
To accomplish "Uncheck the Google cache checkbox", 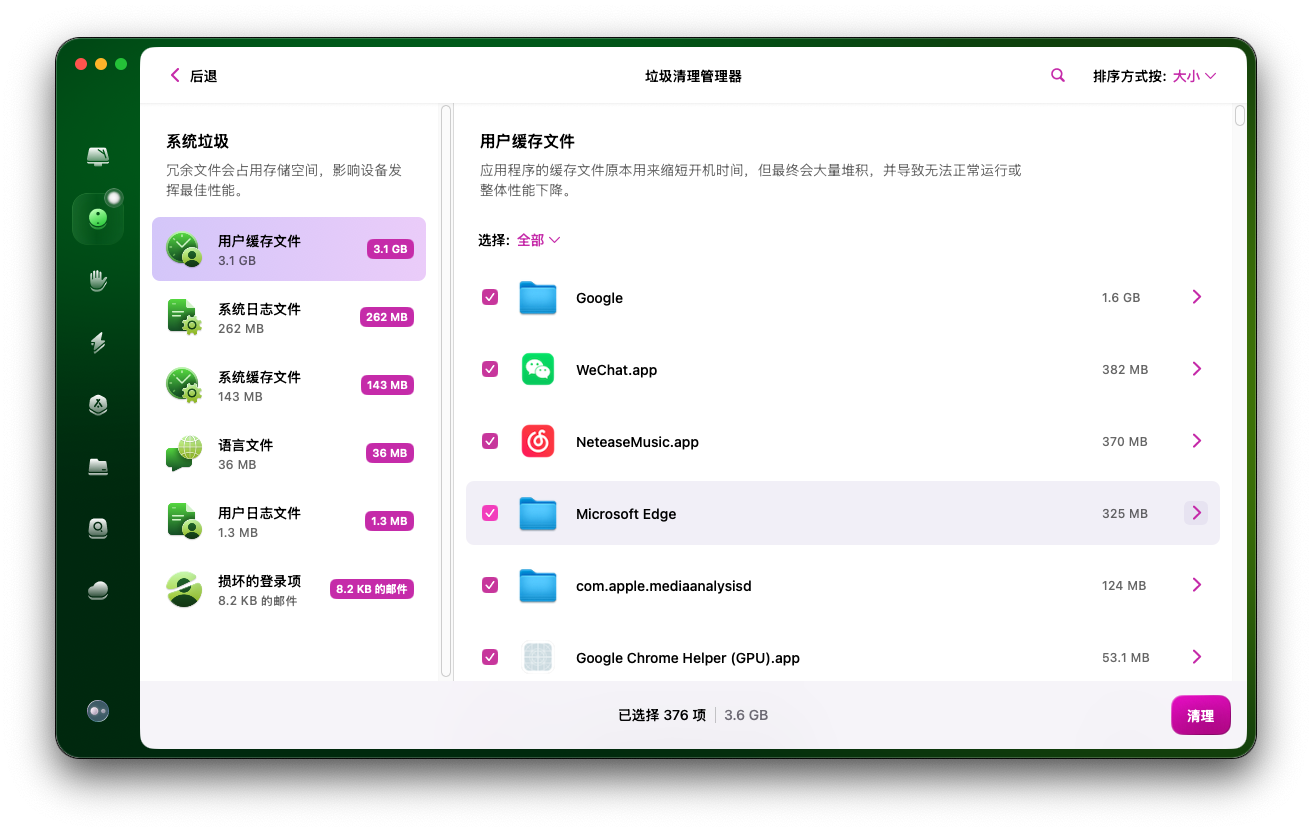I will click(490, 297).
